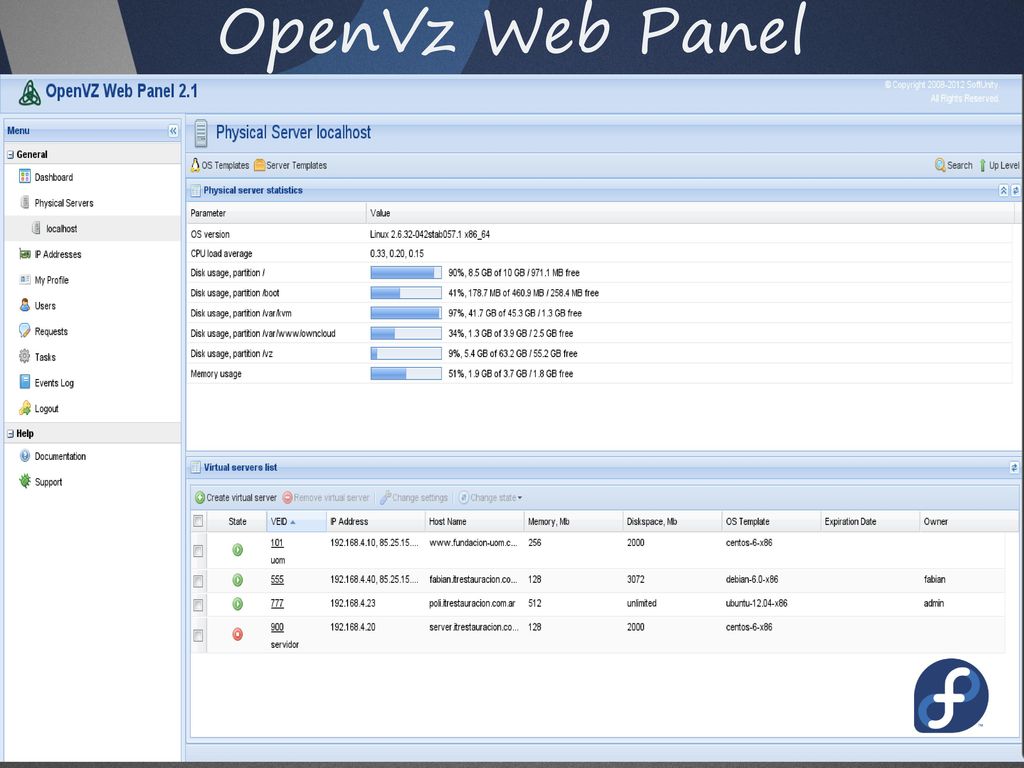Toggle the select-all checkbox in table header
The width and height of the screenshot is (1024, 768).
point(198,521)
